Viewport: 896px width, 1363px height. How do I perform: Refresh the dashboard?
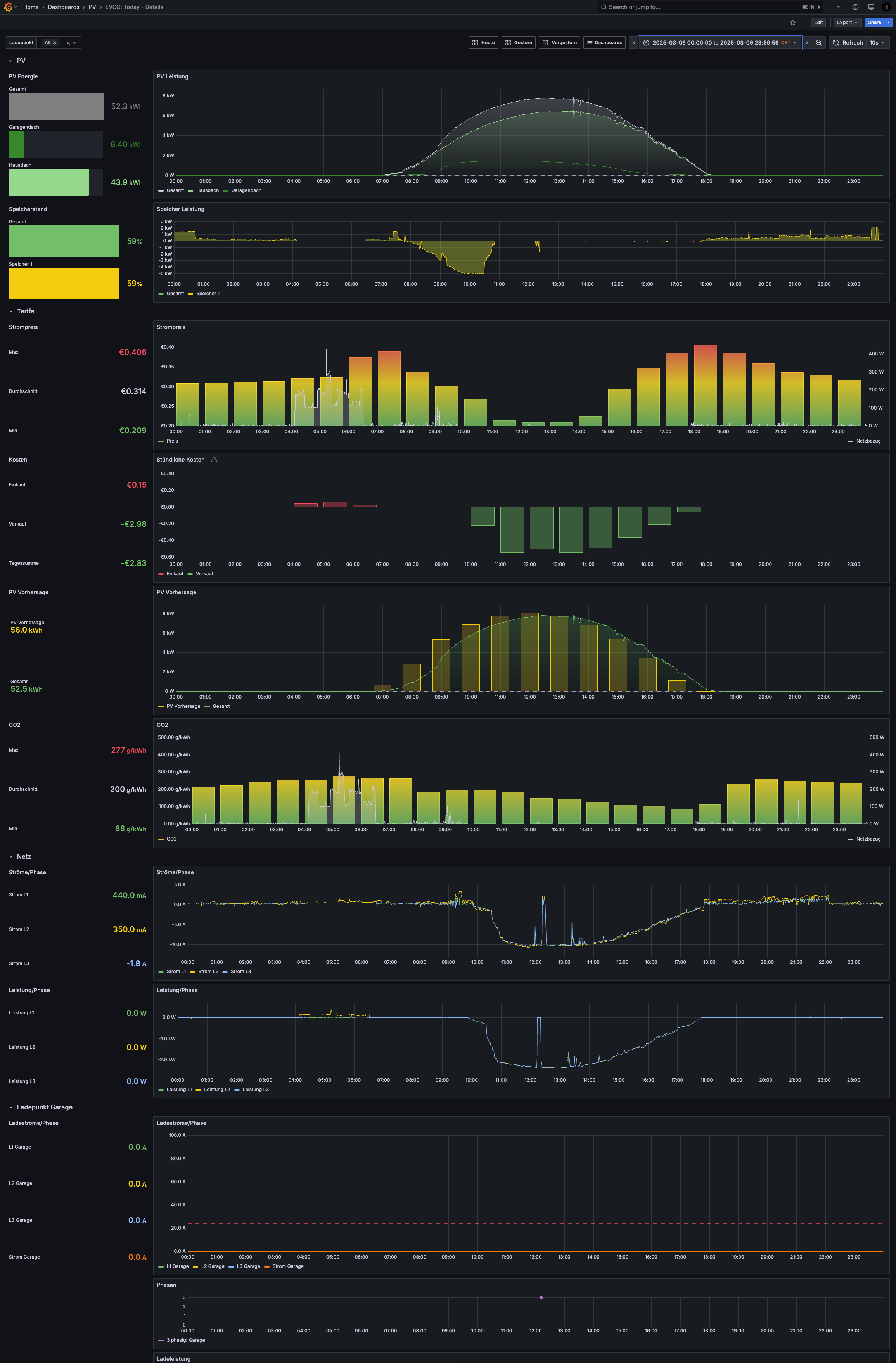coord(848,42)
